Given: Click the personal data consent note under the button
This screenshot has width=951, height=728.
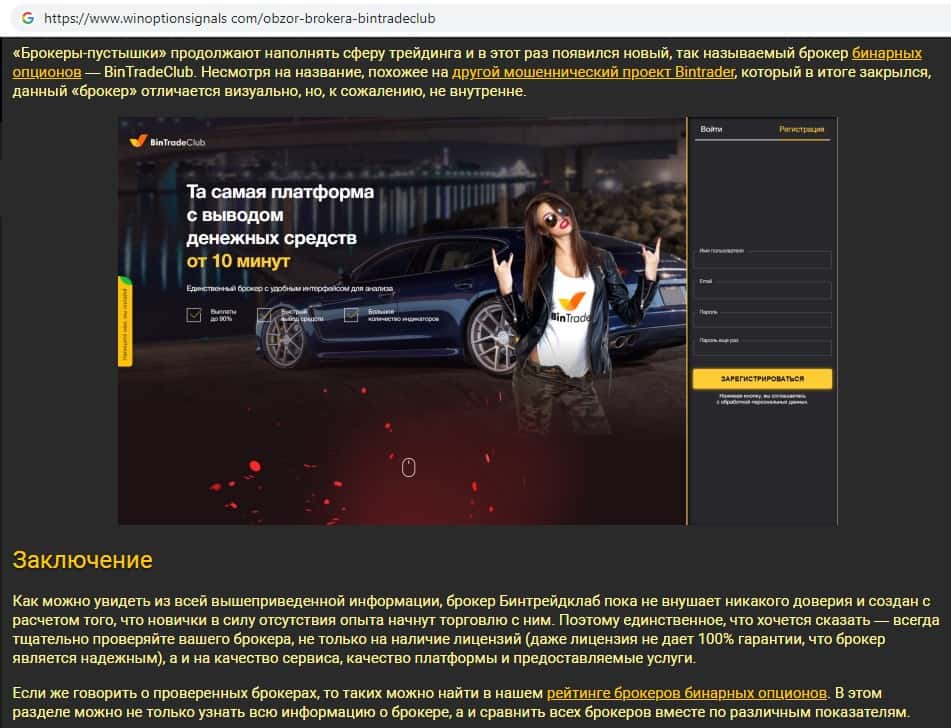Looking at the screenshot, I should pyautogui.click(x=762, y=399).
